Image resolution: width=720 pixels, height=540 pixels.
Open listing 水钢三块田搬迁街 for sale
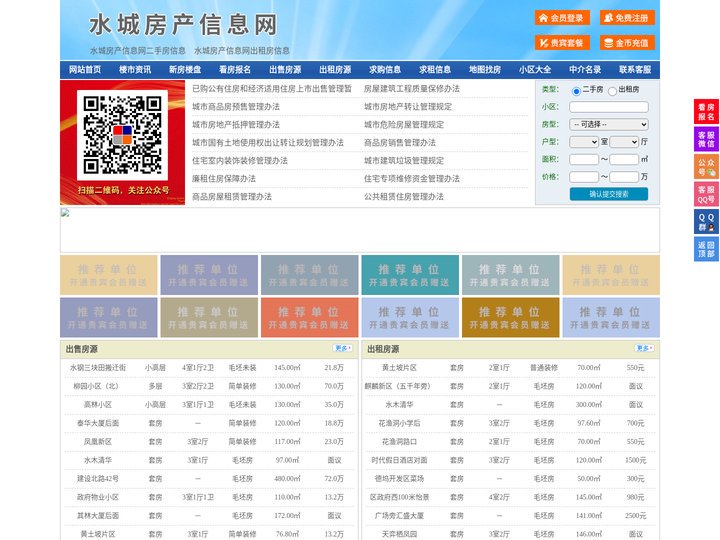[x=98, y=368]
